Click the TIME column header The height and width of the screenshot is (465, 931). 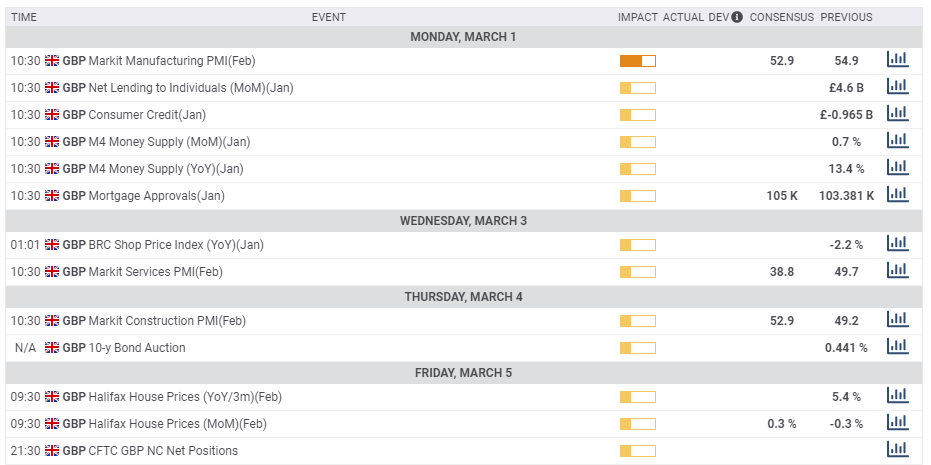coord(24,17)
